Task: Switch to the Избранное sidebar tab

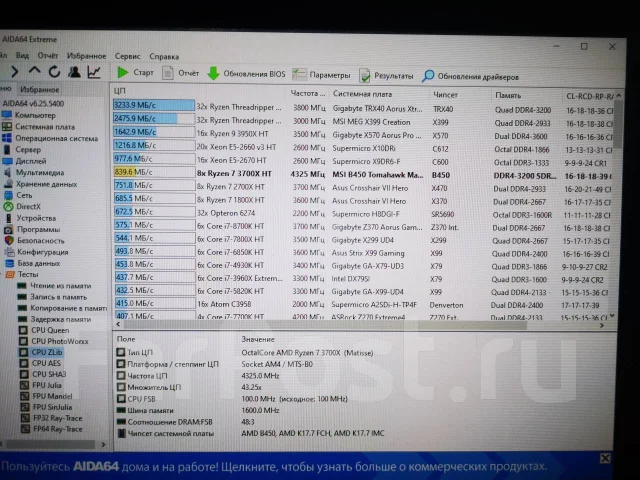Action: pyautogui.click(x=40, y=89)
